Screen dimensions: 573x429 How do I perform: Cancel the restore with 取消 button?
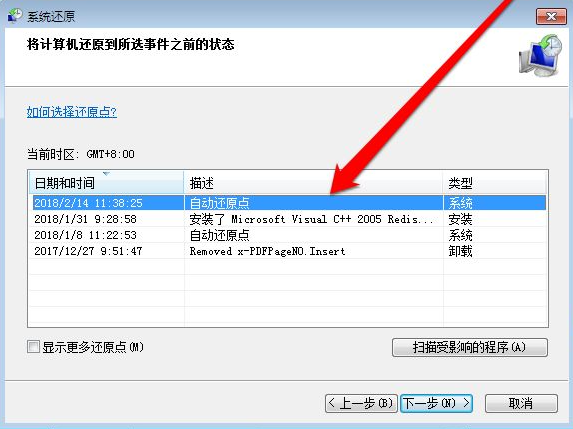(x=521, y=403)
